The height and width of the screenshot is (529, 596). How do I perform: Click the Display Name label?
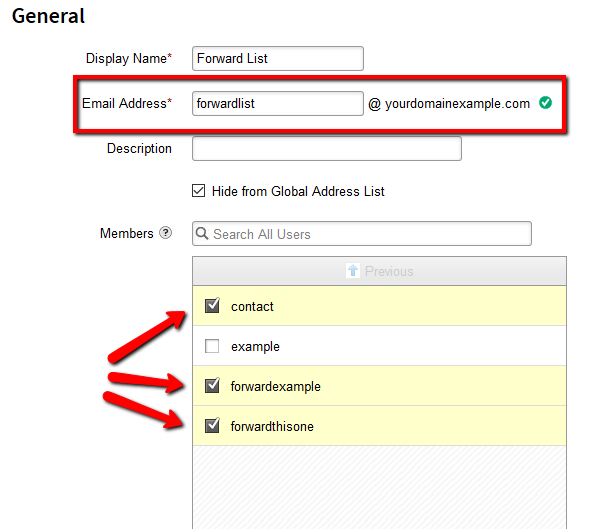coord(129,58)
